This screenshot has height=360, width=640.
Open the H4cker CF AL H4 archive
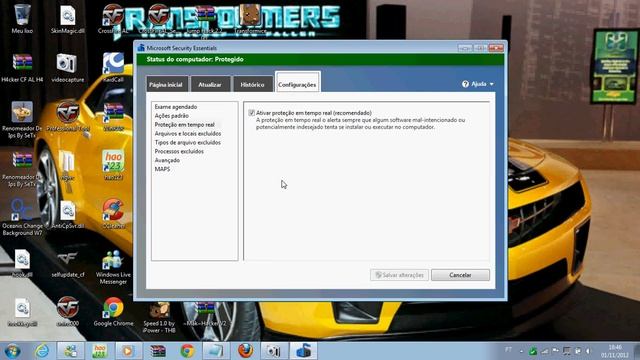[22, 67]
